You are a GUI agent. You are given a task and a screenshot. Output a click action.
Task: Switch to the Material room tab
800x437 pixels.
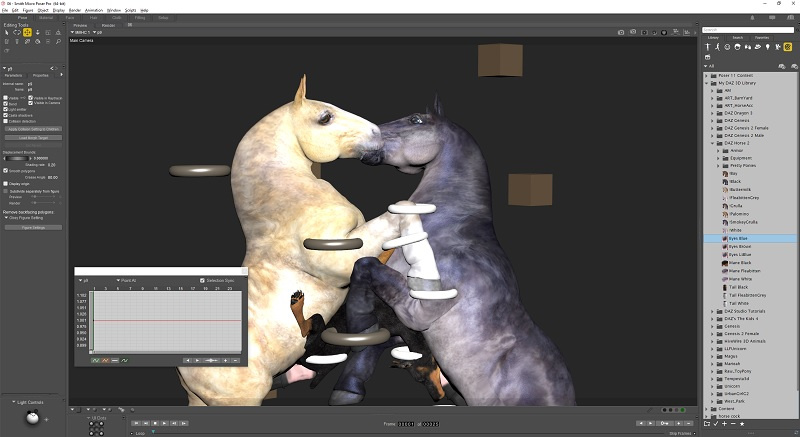46,18
